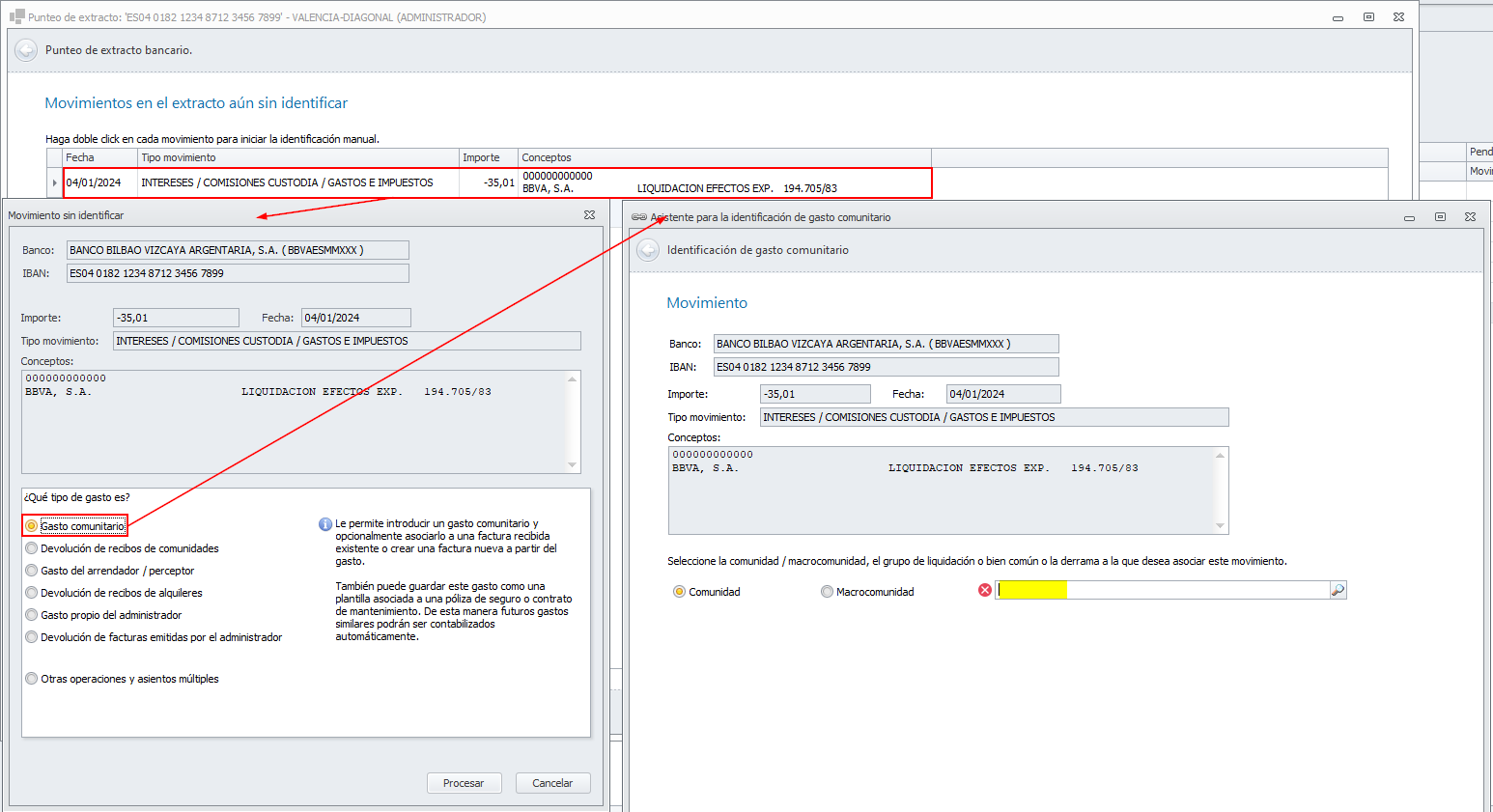Choose 'Devolución de recibos de comunidades' option
The height and width of the screenshot is (812, 1493).
click(x=32, y=548)
